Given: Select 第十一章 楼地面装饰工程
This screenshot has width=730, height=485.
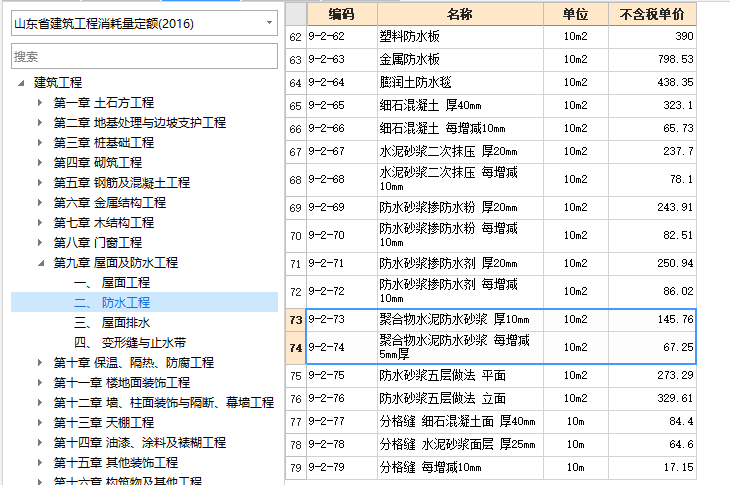Looking at the screenshot, I should click(122, 383).
